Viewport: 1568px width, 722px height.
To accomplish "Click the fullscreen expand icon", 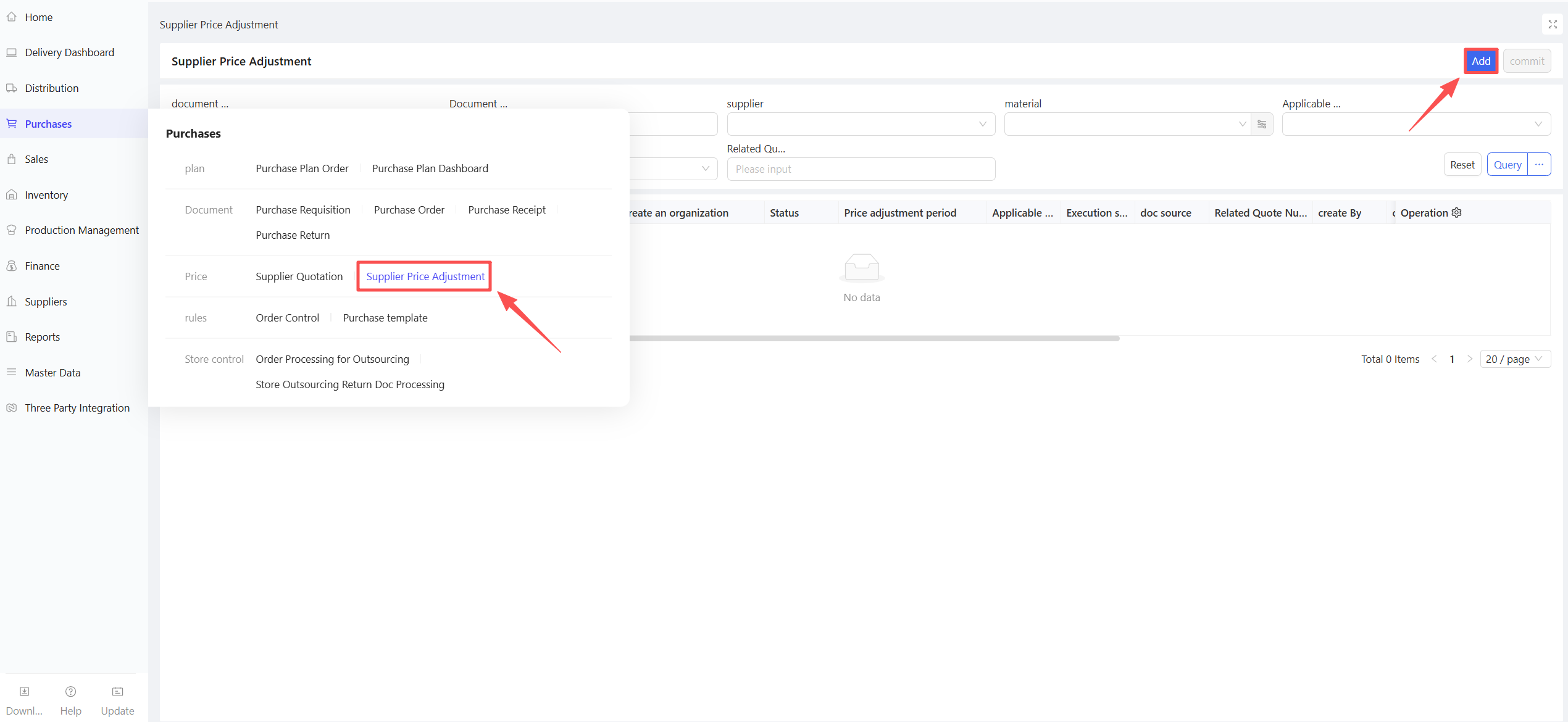I will 1552,25.
